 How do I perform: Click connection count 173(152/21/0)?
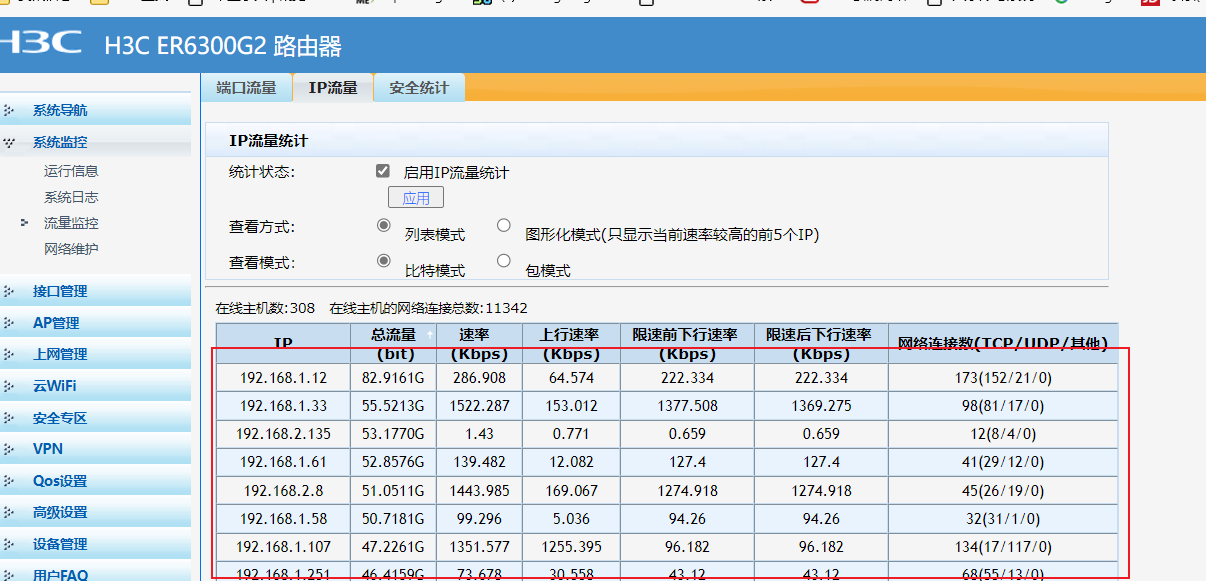click(x=1003, y=378)
